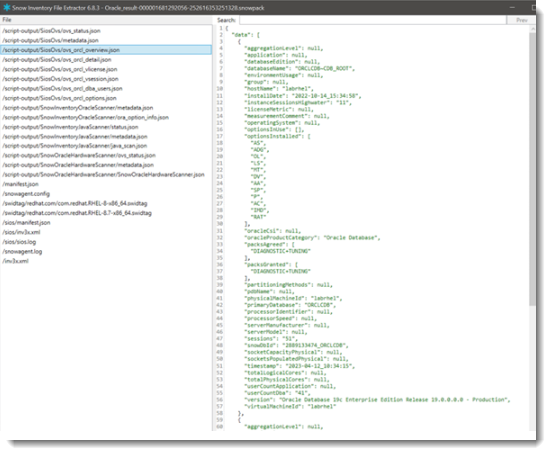Select ovs_status.json under SiosOvs
551x455 pixels.
[x=51, y=31]
